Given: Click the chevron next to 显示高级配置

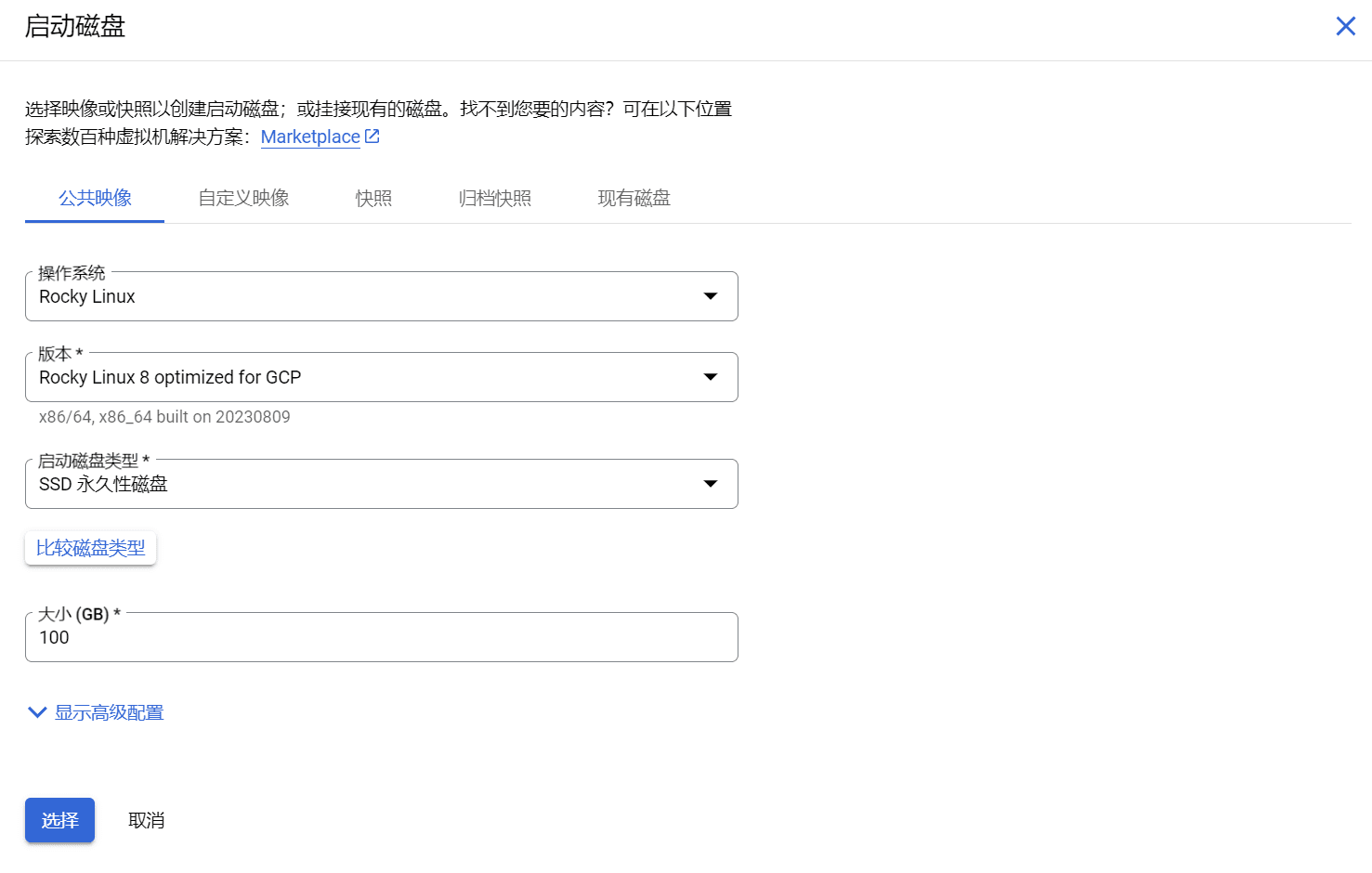Looking at the screenshot, I should [x=36, y=711].
